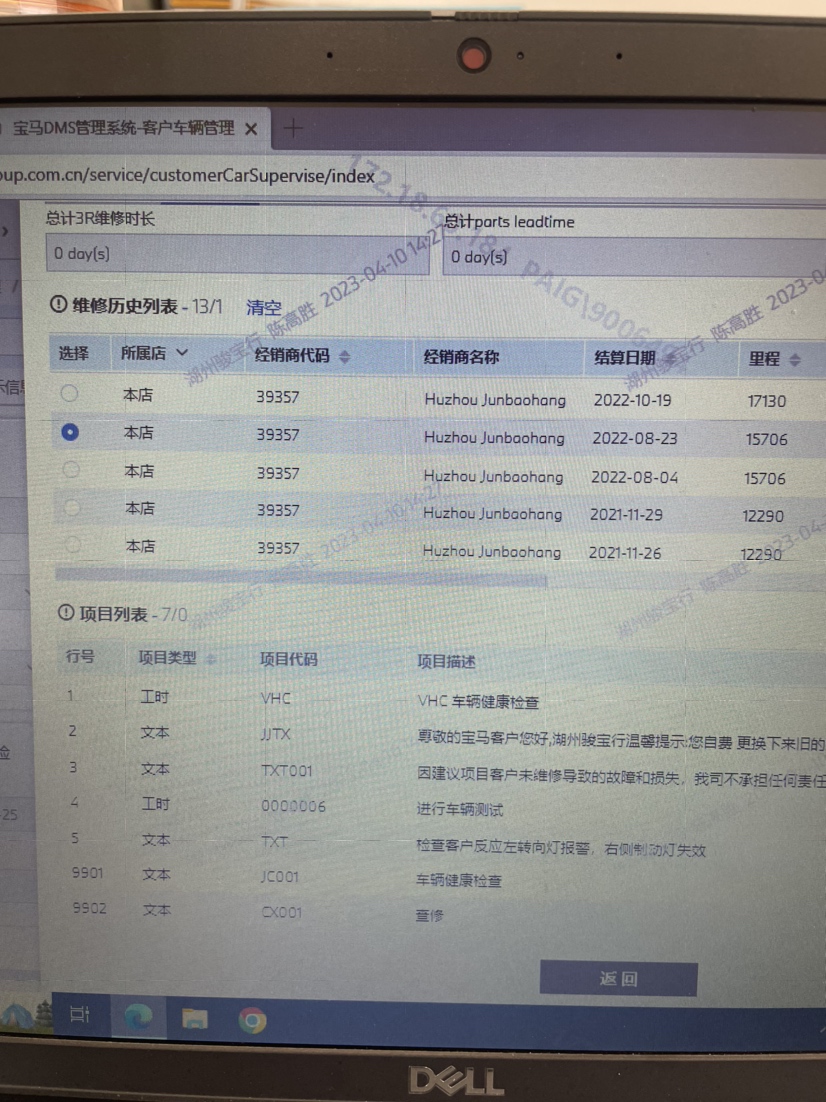Viewport: 826px width, 1102px height.
Task: Click the 清空 link to clear the history list
Action: click(264, 307)
